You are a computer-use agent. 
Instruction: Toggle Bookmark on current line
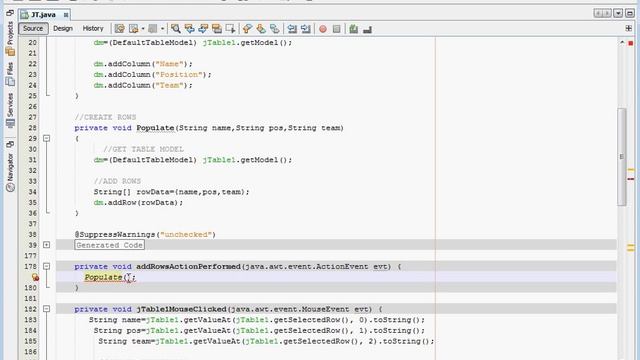pos(275,29)
